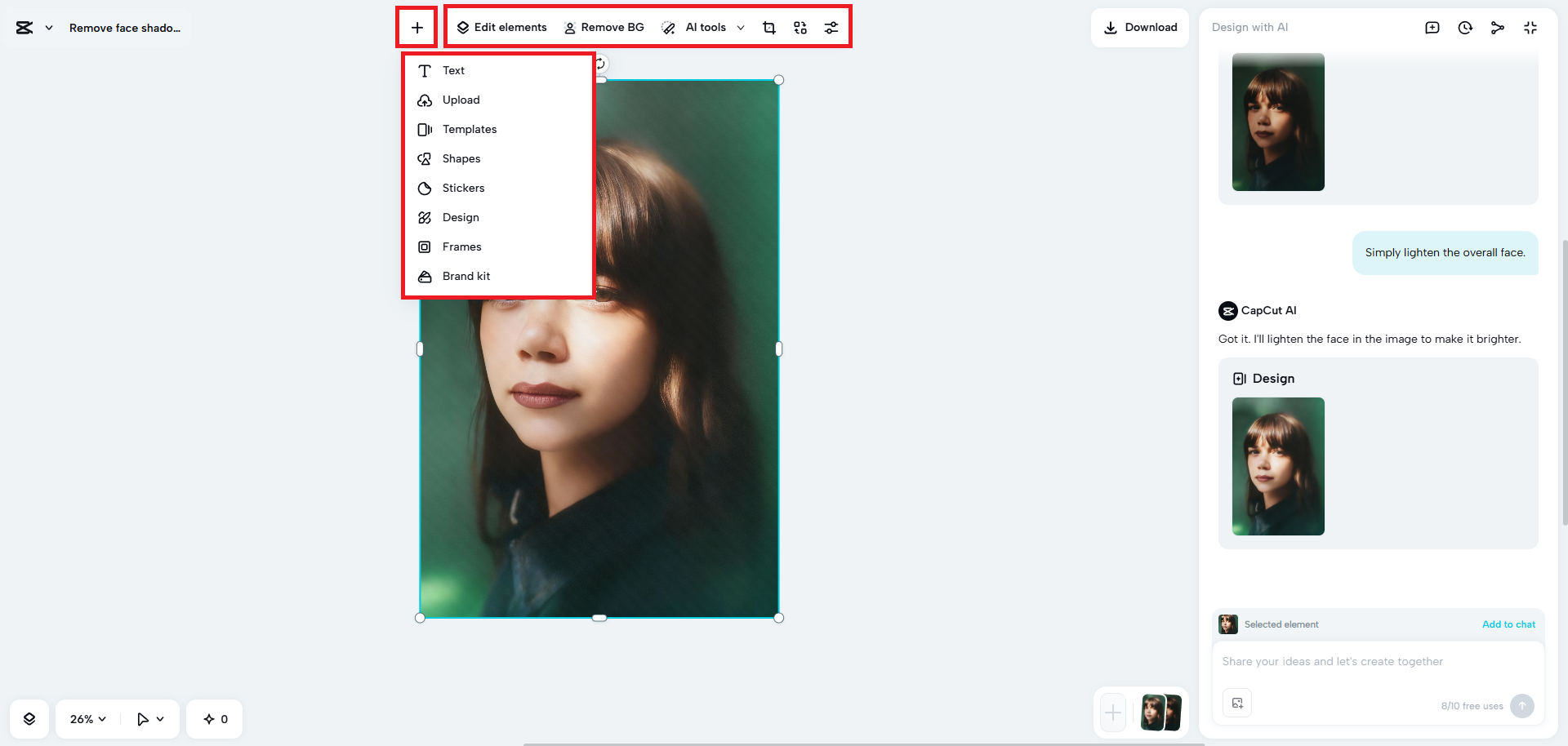The width and height of the screenshot is (1568, 746).
Task: Click the share icon in Design with AI
Action: click(1498, 27)
